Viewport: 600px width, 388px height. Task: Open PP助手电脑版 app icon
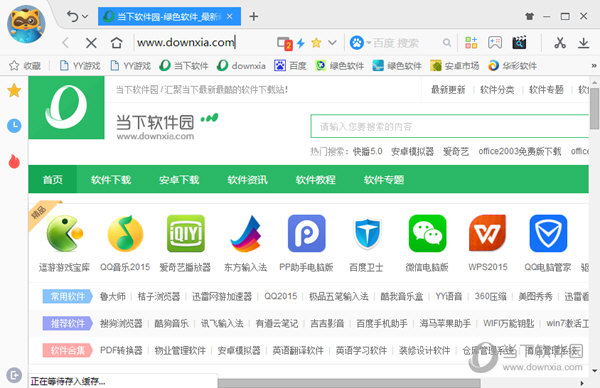[x=307, y=233]
